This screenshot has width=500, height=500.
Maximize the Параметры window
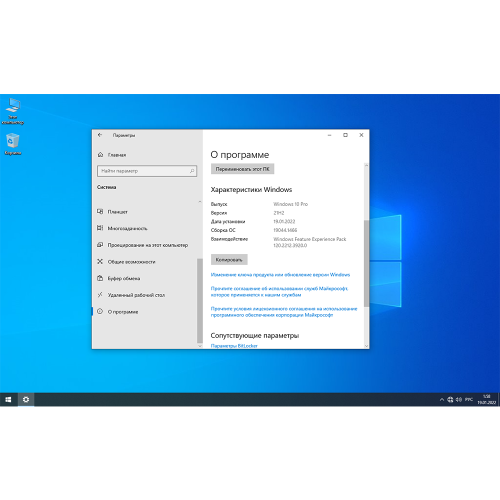pyautogui.click(x=345, y=135)
